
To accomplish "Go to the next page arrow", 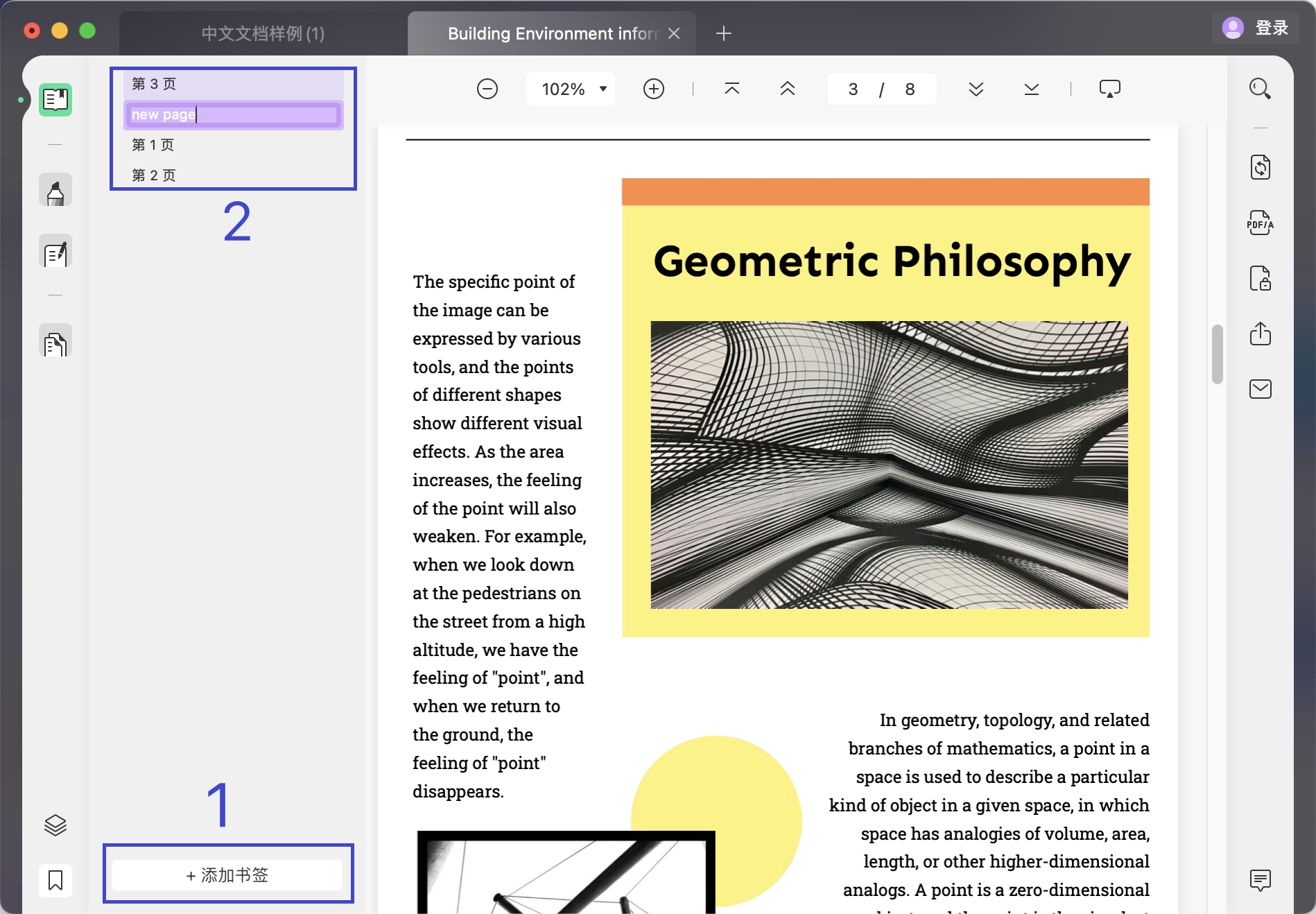I will tap(976, 89).
